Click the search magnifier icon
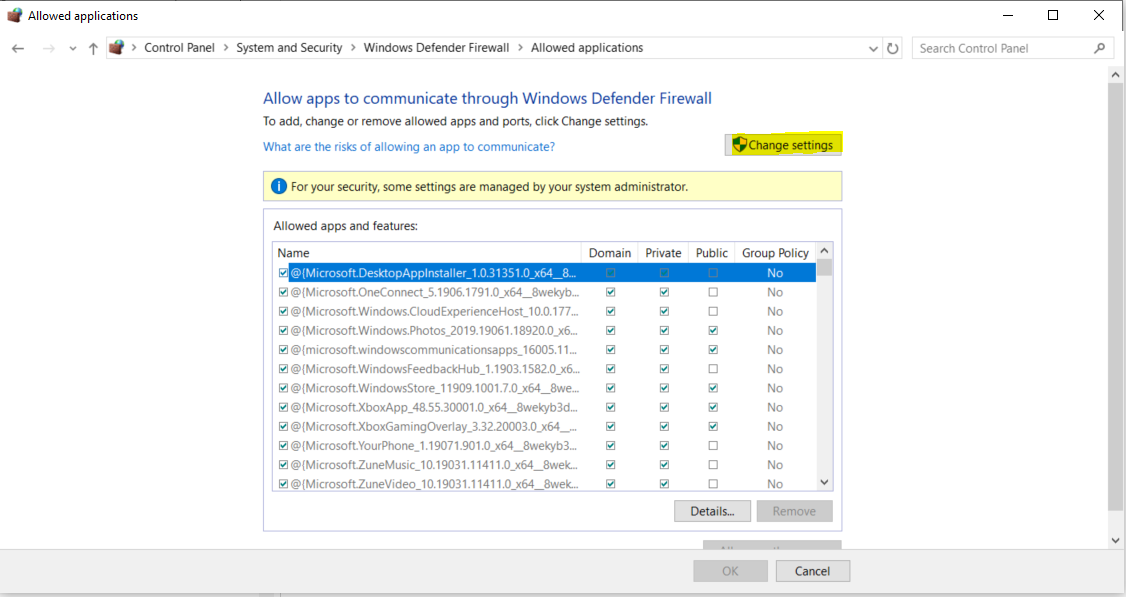The height and width of the screenshot is (597, 1126). pos(1099,48)
